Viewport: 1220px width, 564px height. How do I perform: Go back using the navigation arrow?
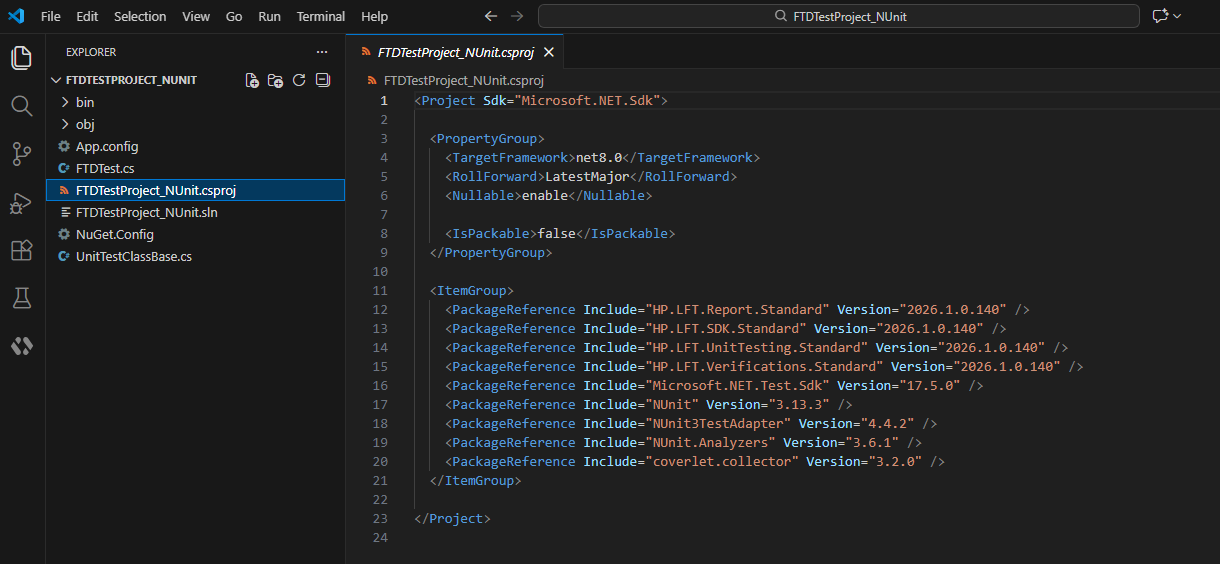coord(490,17)
